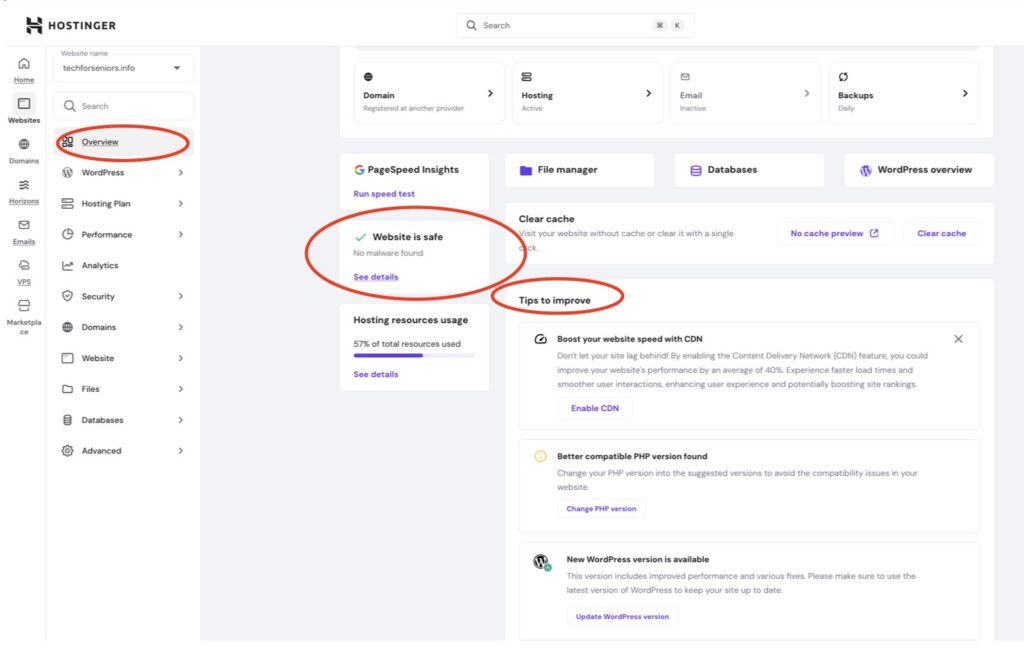Open the Databases shortcut card
Image resolution: width=1024 pixels, height=649 pixels.
[x=749, y=170]
